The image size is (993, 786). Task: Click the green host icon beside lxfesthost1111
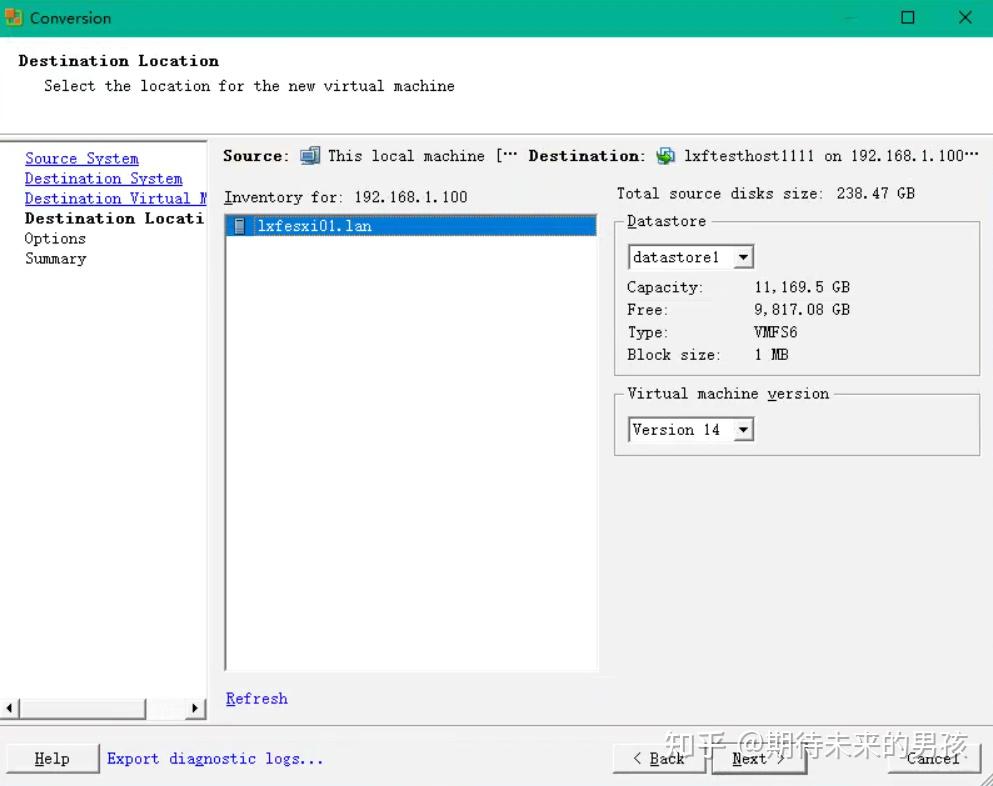[664, 155]
